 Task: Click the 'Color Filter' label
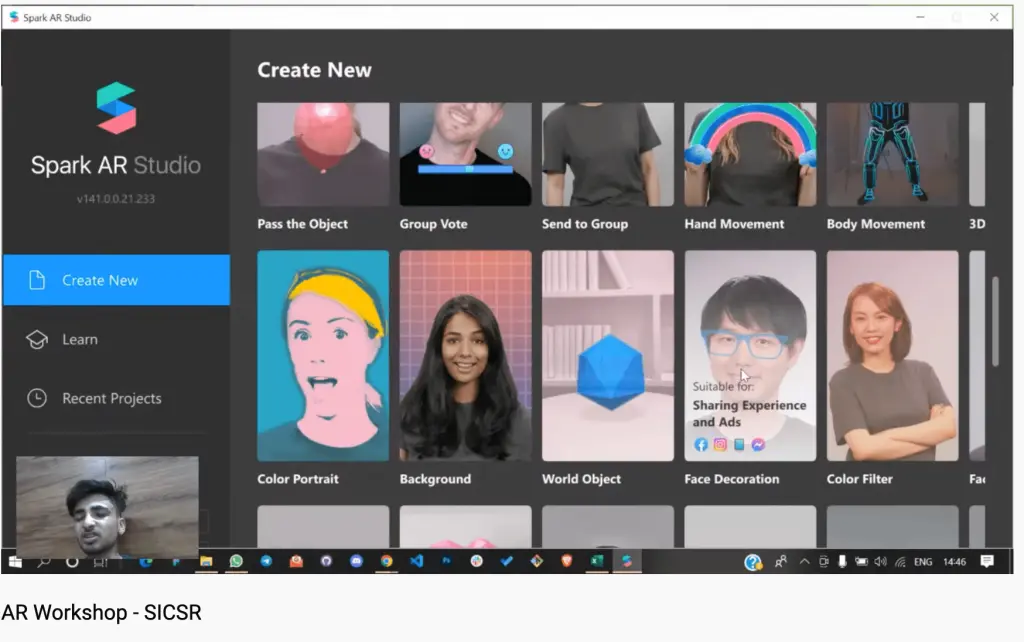click(859, 479)
